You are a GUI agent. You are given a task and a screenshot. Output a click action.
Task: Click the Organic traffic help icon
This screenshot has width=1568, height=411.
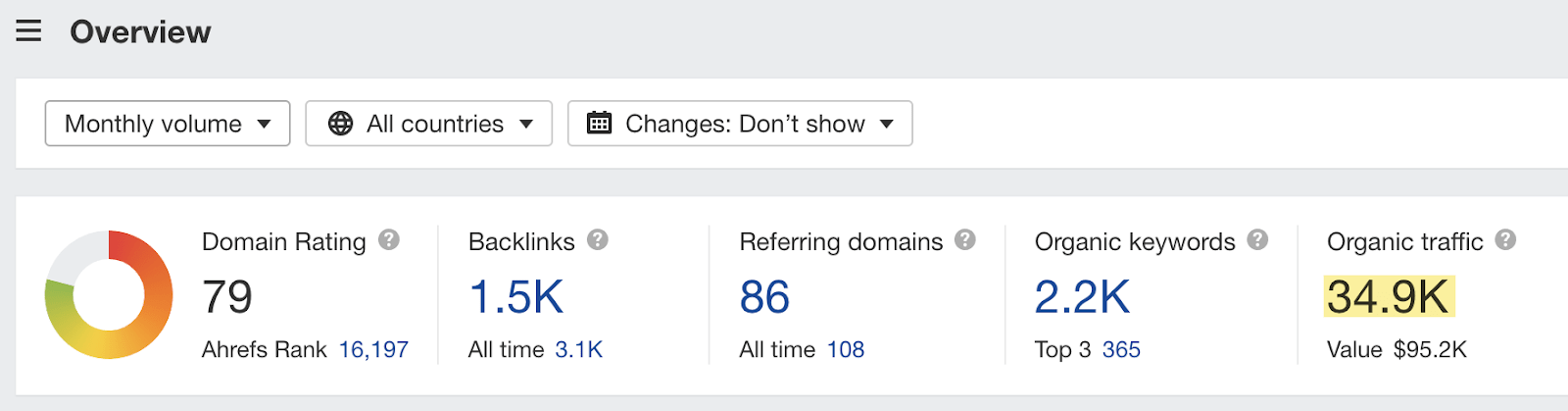tap(1505, 240)
